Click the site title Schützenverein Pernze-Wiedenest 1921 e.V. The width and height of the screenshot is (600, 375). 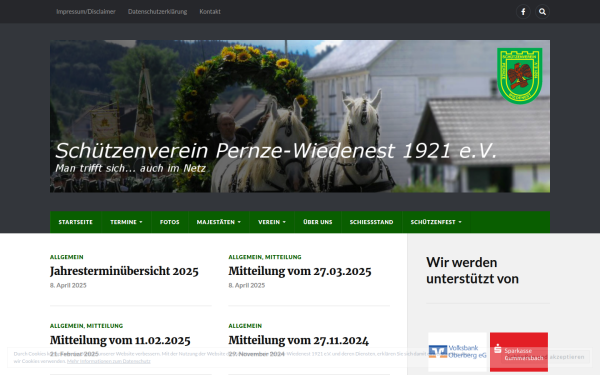pyautogui.click(x=276, y=151)
